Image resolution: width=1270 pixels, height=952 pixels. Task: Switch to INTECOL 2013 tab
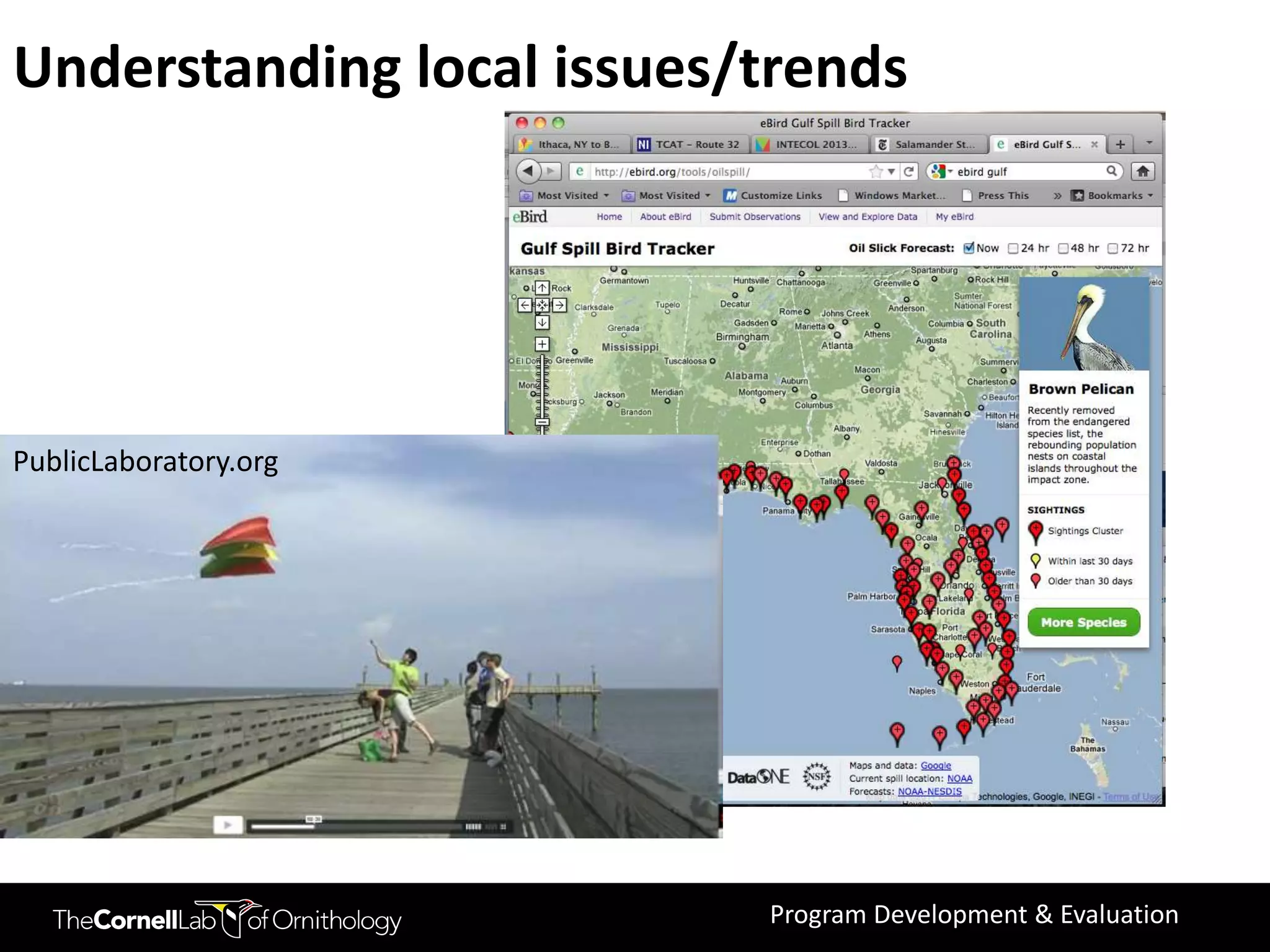[x=809, y=144]
